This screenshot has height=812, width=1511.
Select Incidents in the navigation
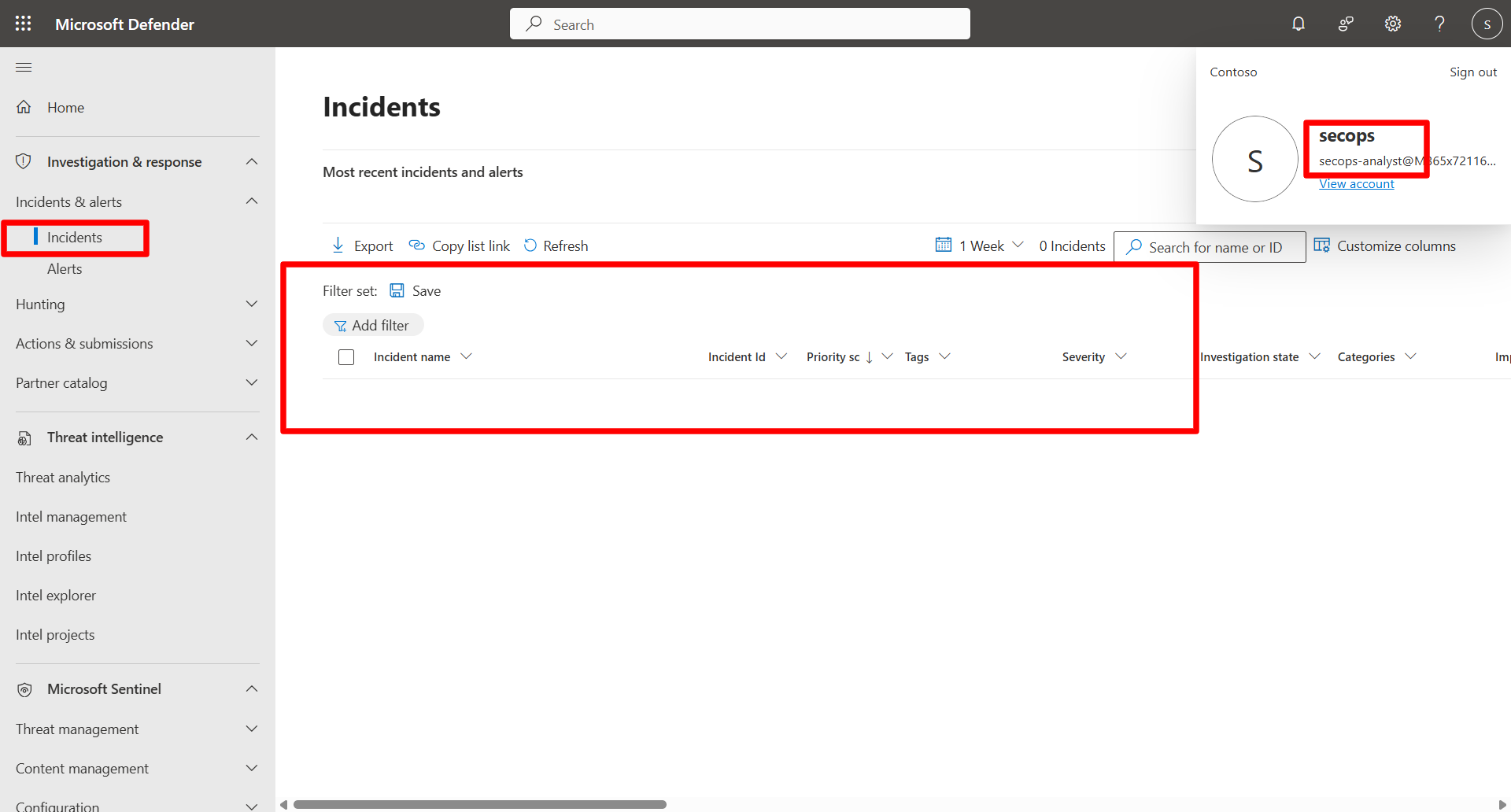pos(75,238)
